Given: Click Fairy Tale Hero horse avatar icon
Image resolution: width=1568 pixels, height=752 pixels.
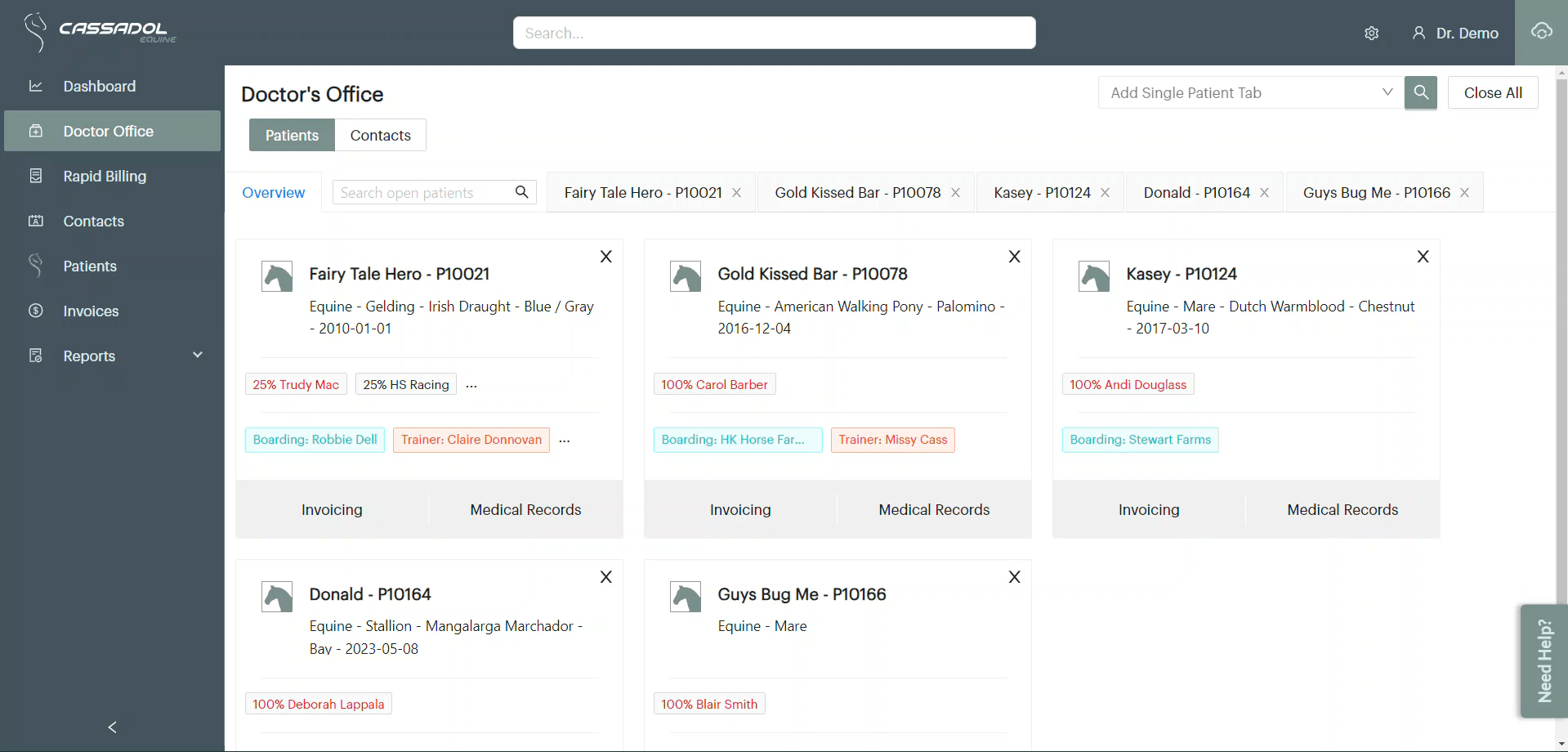Looking at the screenshot, I should click(277, 276).
